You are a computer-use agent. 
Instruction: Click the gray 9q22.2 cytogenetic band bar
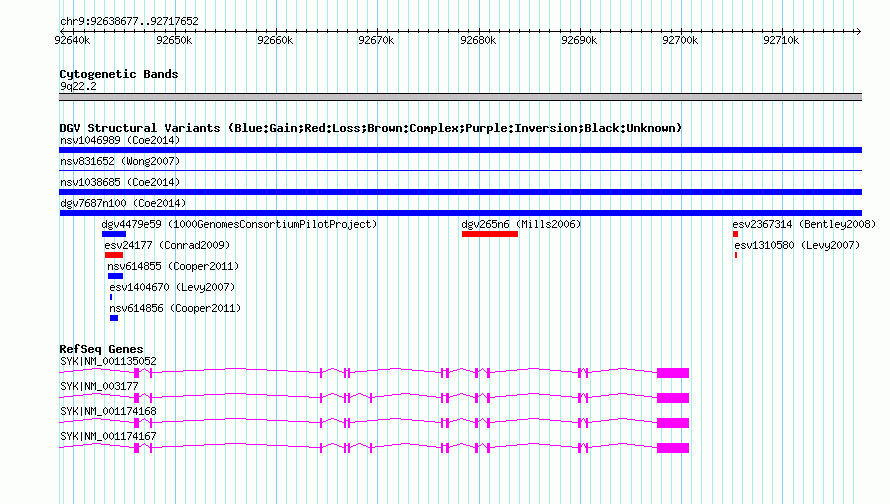click(460, 97)
